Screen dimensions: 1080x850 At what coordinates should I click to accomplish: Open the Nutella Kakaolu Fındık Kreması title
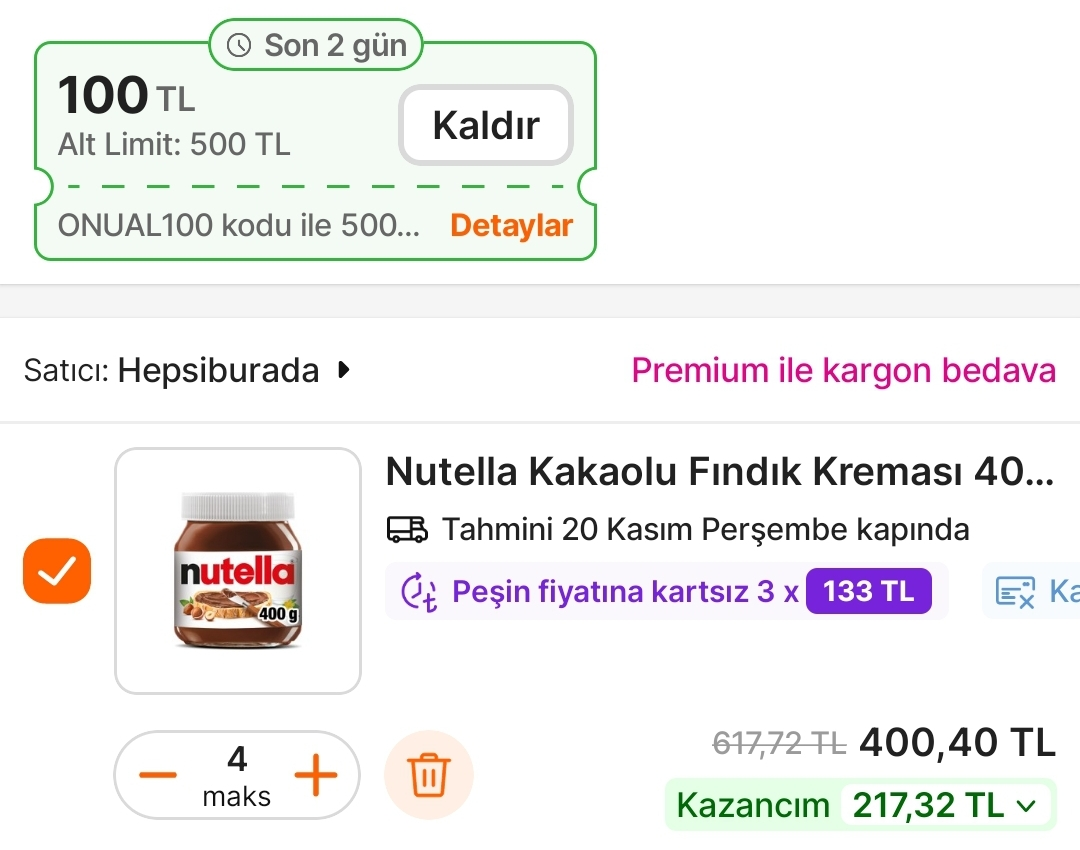[x=719, y=472]
